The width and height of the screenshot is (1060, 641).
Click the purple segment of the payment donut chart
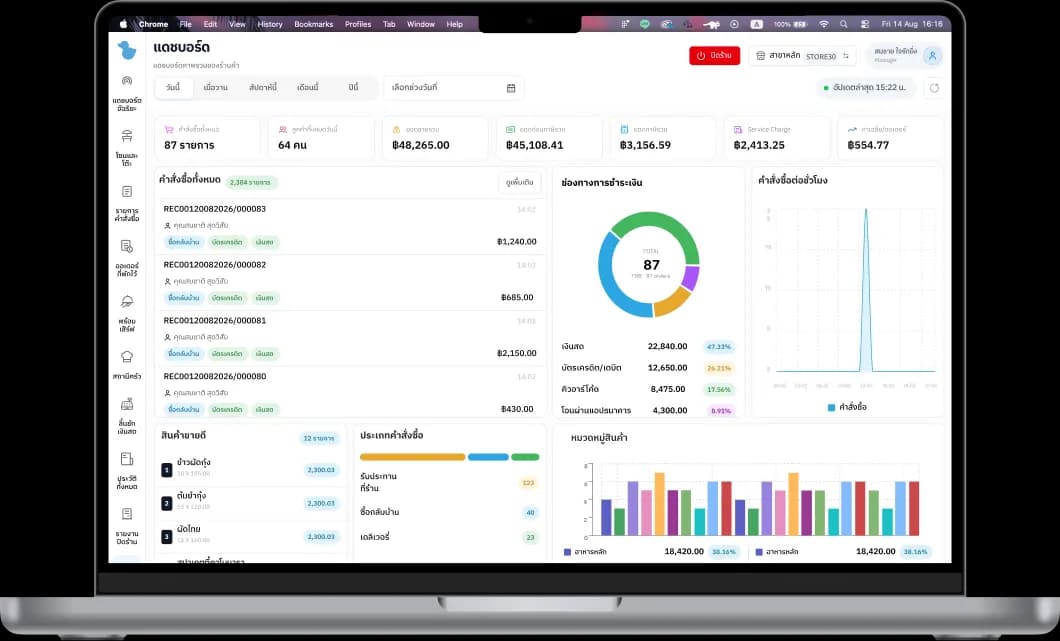[x=691, y=277]
